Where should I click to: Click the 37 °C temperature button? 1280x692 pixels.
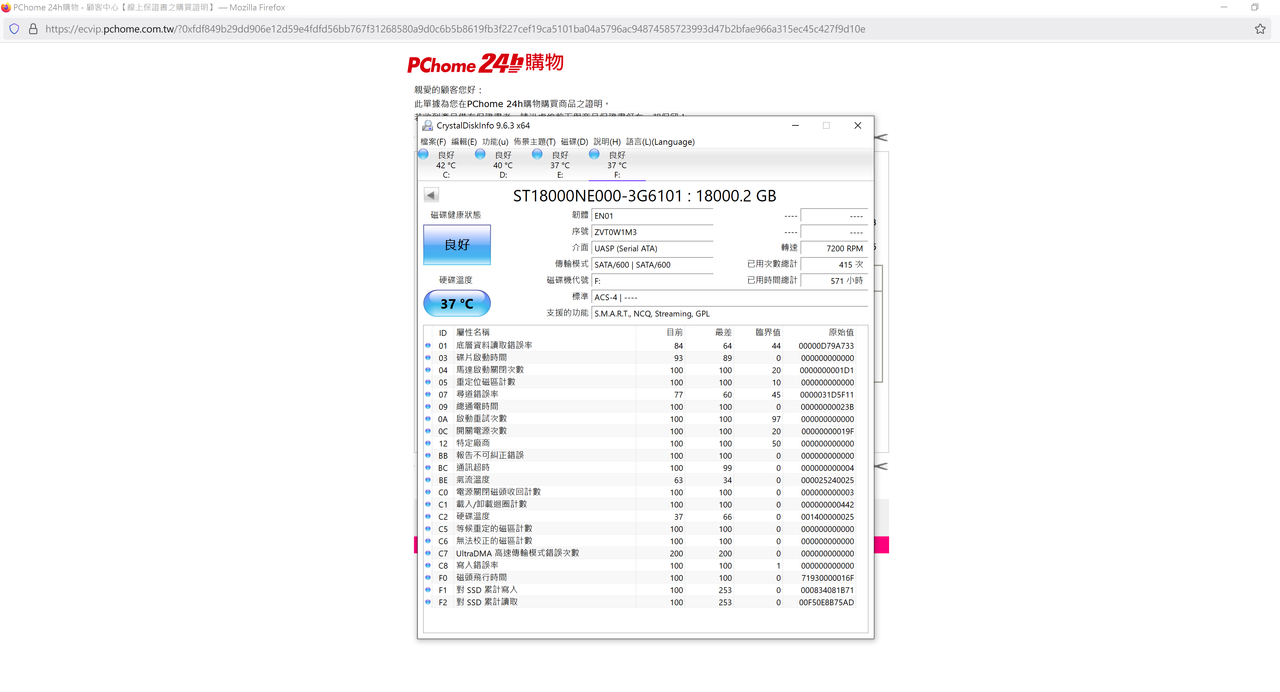pyautogui.click(x=457, y=303)
